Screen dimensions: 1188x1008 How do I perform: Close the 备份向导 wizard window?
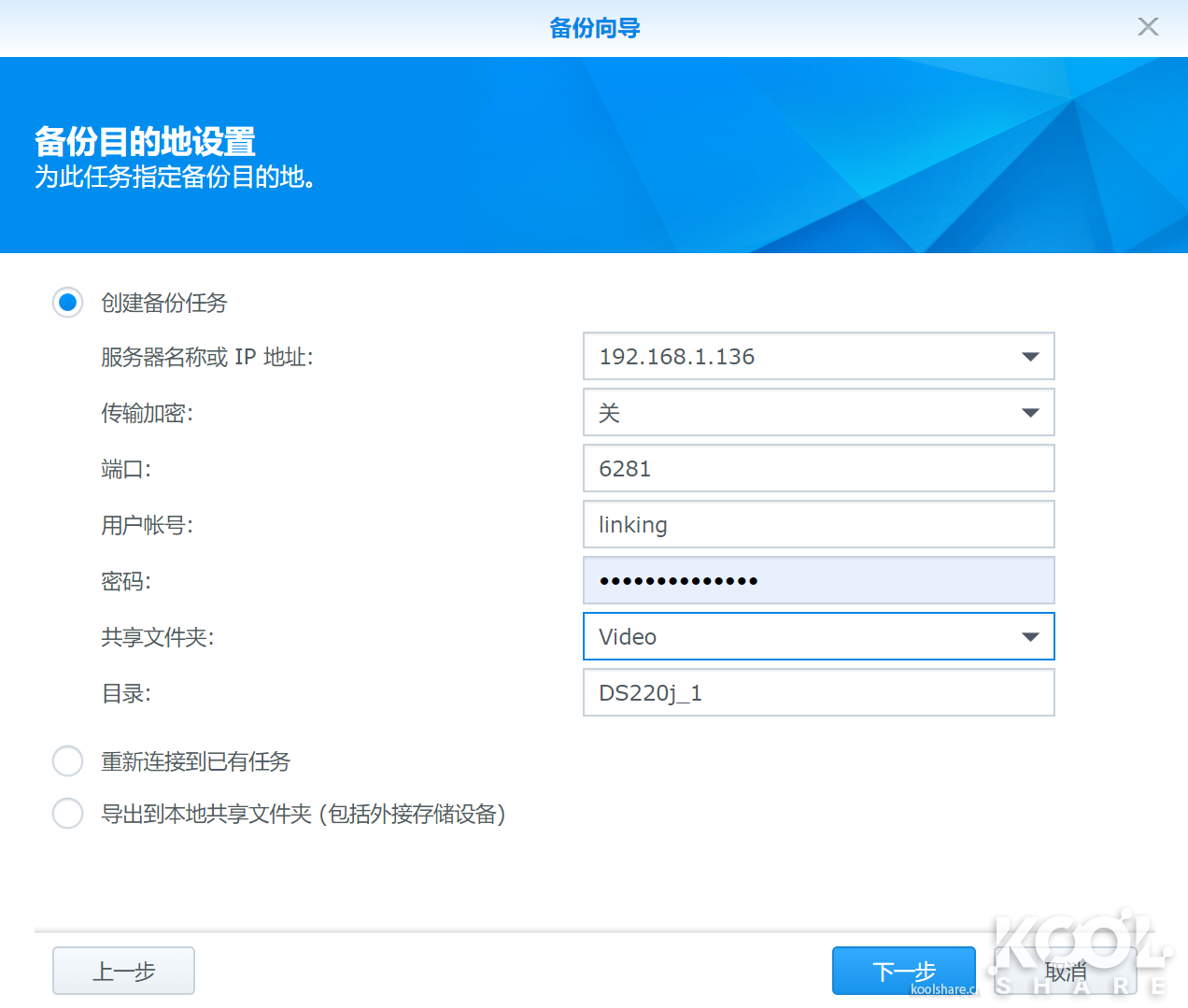pos(1148,27)
